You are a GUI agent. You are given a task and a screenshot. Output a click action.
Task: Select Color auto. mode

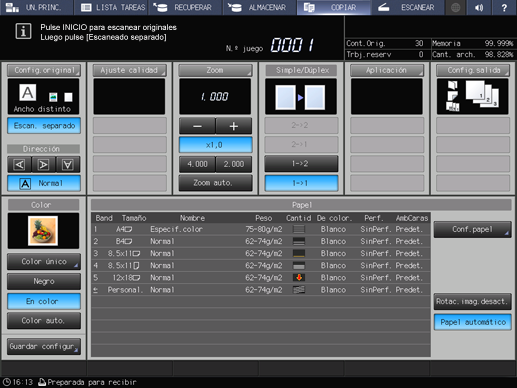tap(44, 321)
